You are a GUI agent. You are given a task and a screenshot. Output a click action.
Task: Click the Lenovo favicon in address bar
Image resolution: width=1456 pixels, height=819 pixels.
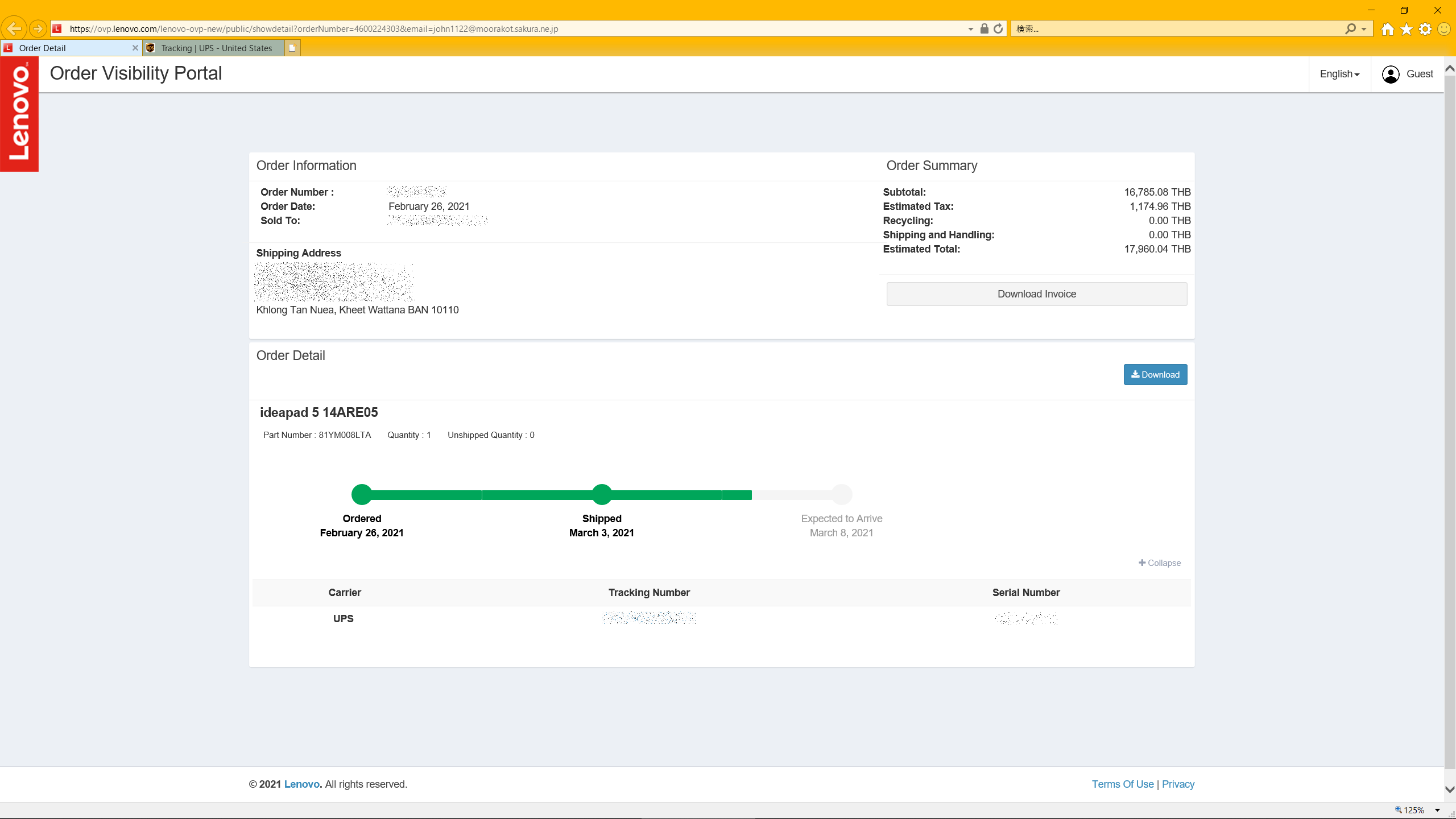point(57,28)
